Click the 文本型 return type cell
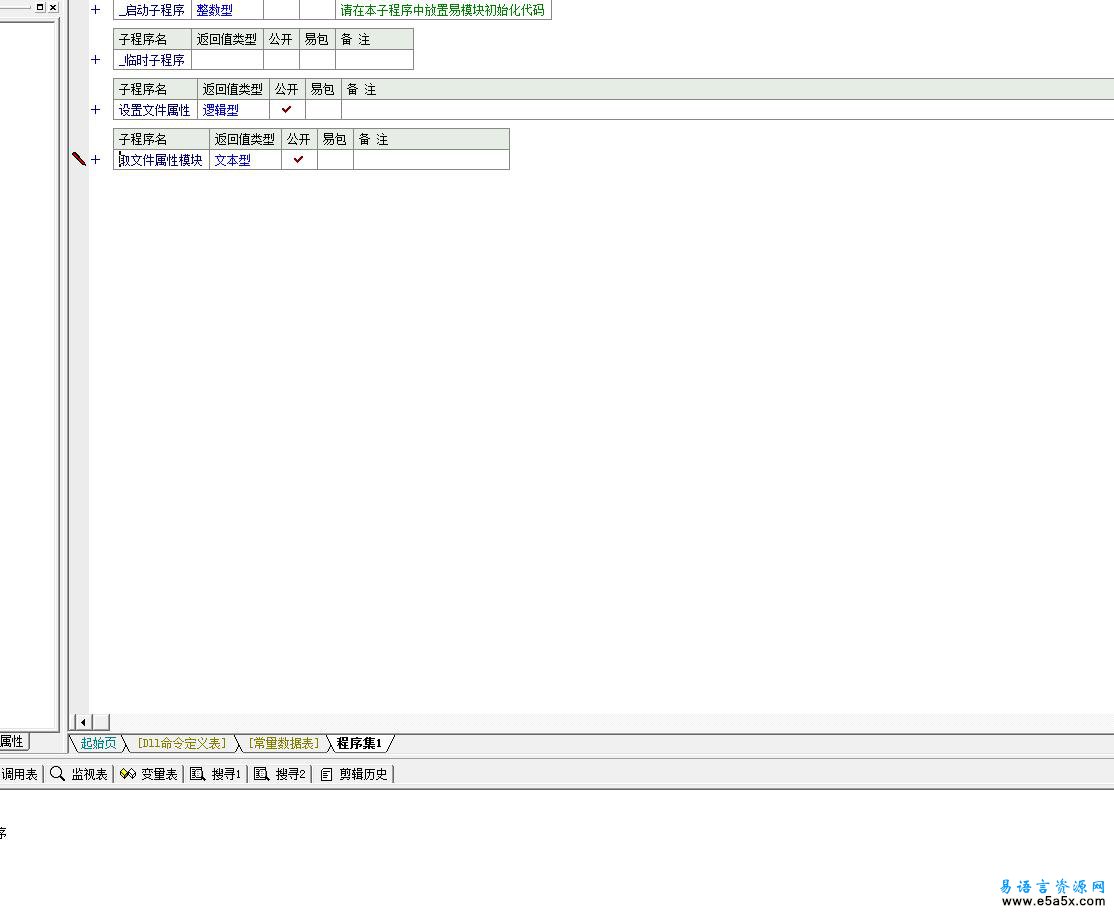Image resolution: width=1114 pixels, height=914 pixels. 246,159
